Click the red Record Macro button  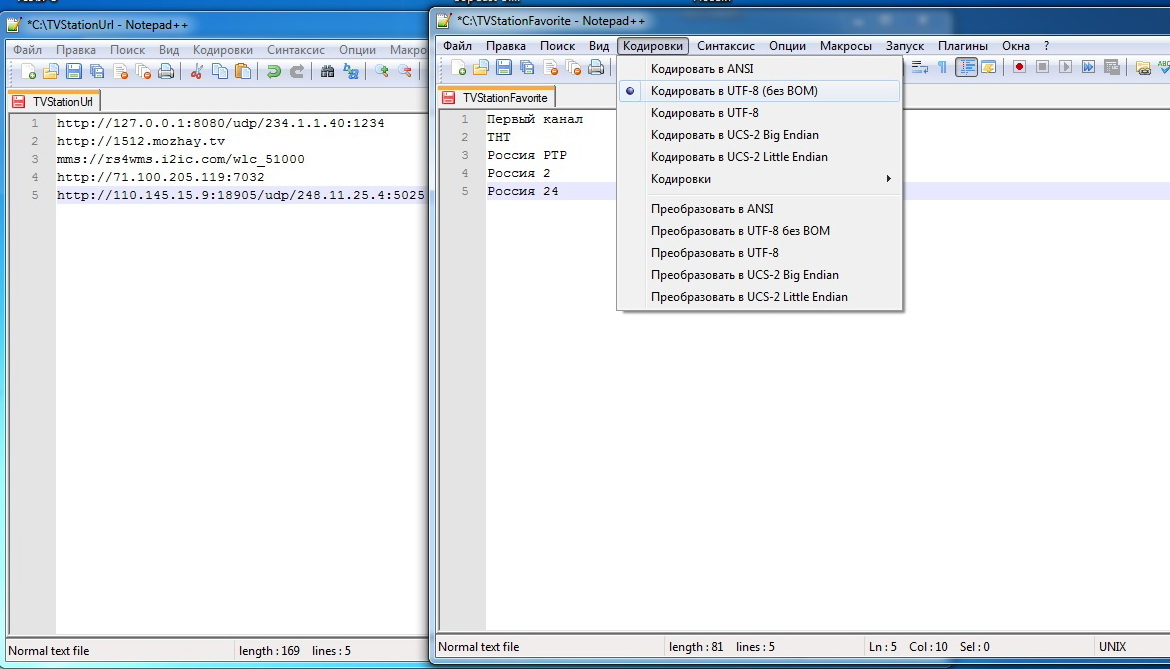(x=1019, y=67)
